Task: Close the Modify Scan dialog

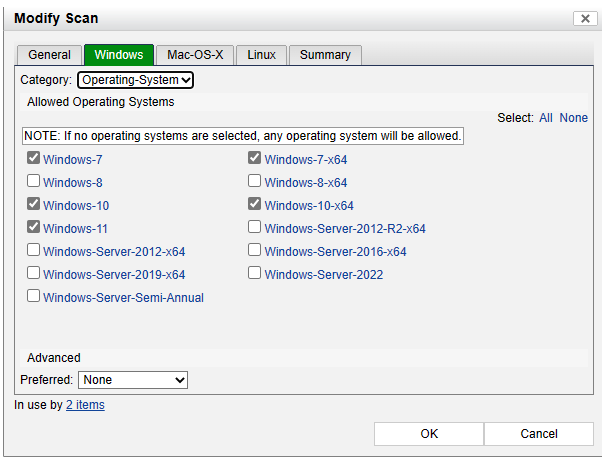Action: pos(585,19)
